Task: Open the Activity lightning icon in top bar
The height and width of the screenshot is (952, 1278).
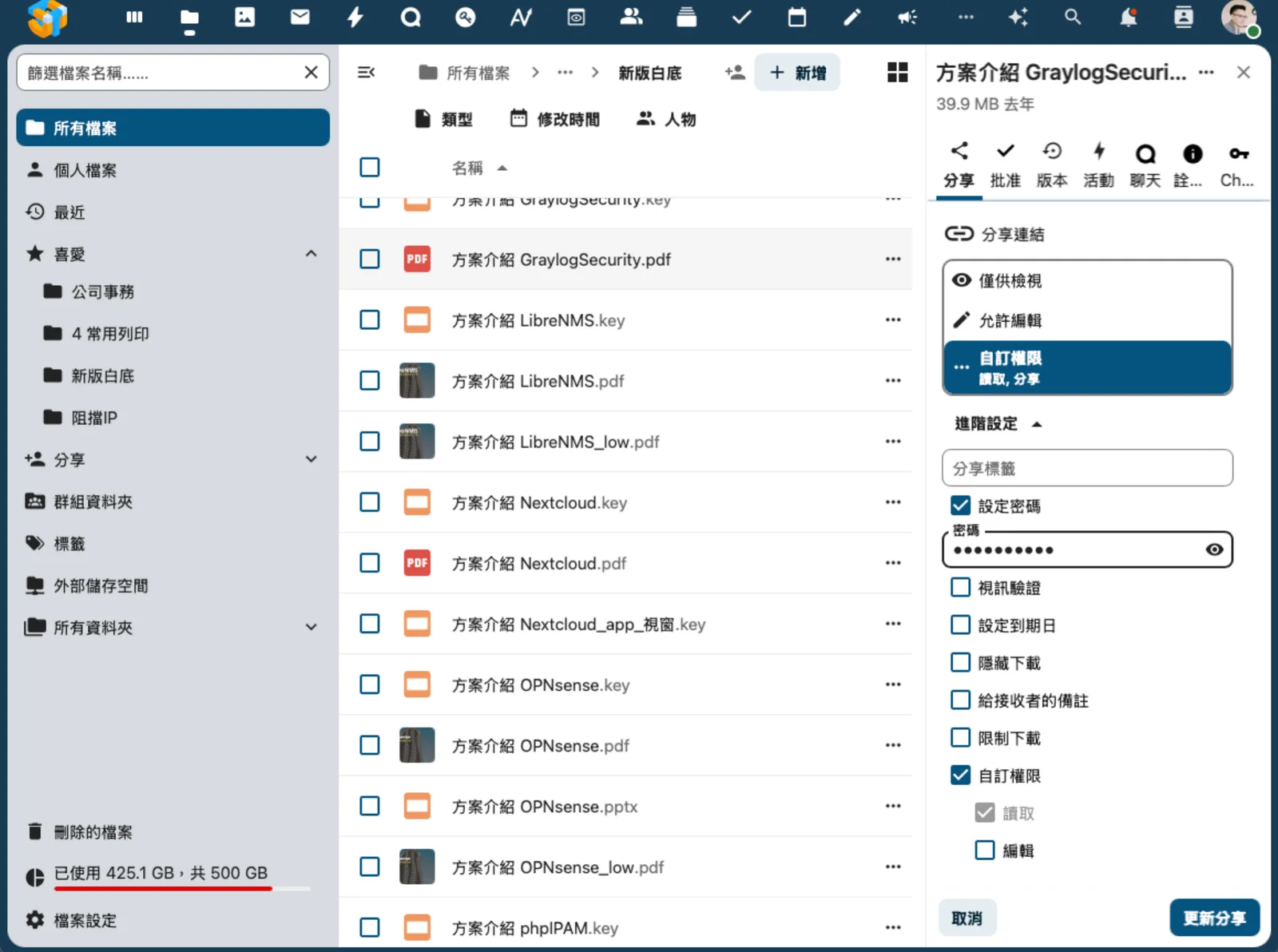Action: 355,17
